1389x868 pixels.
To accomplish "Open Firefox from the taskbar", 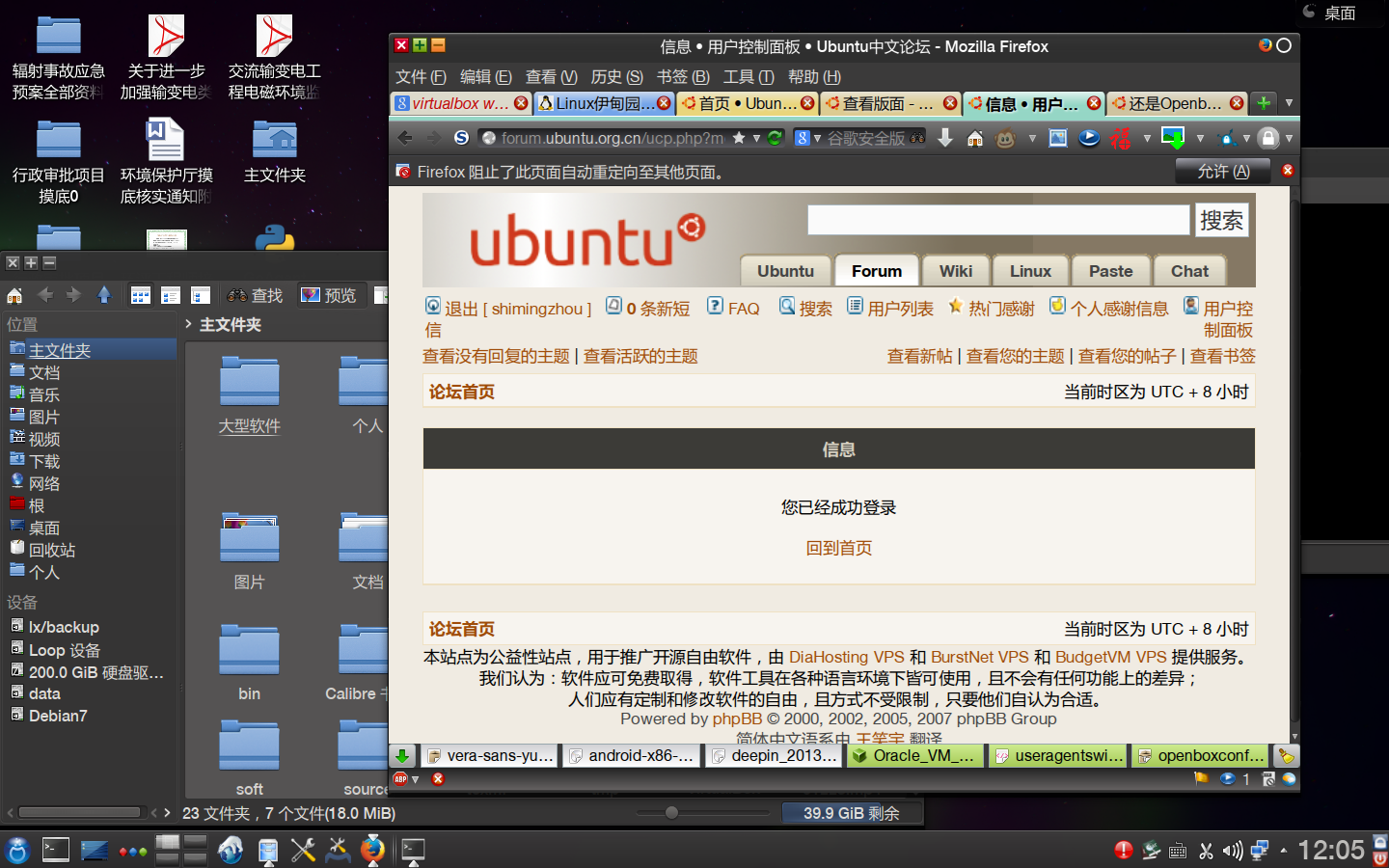I will point(372,850).
